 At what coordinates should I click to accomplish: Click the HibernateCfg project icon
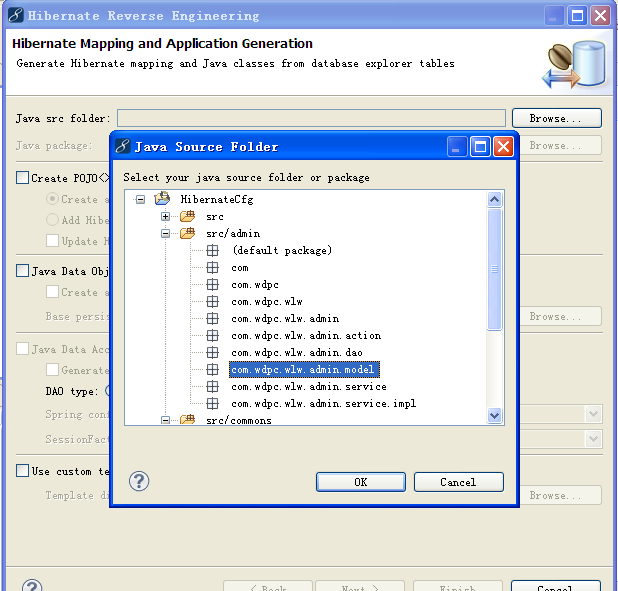162,199
